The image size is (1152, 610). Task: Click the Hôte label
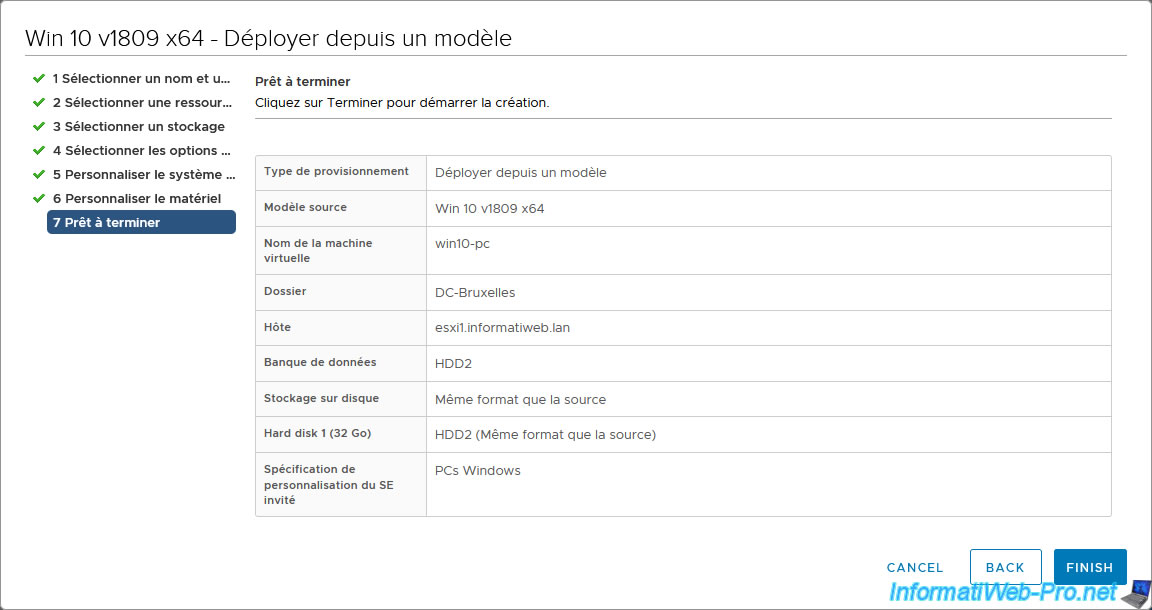[x=277, y=327]
